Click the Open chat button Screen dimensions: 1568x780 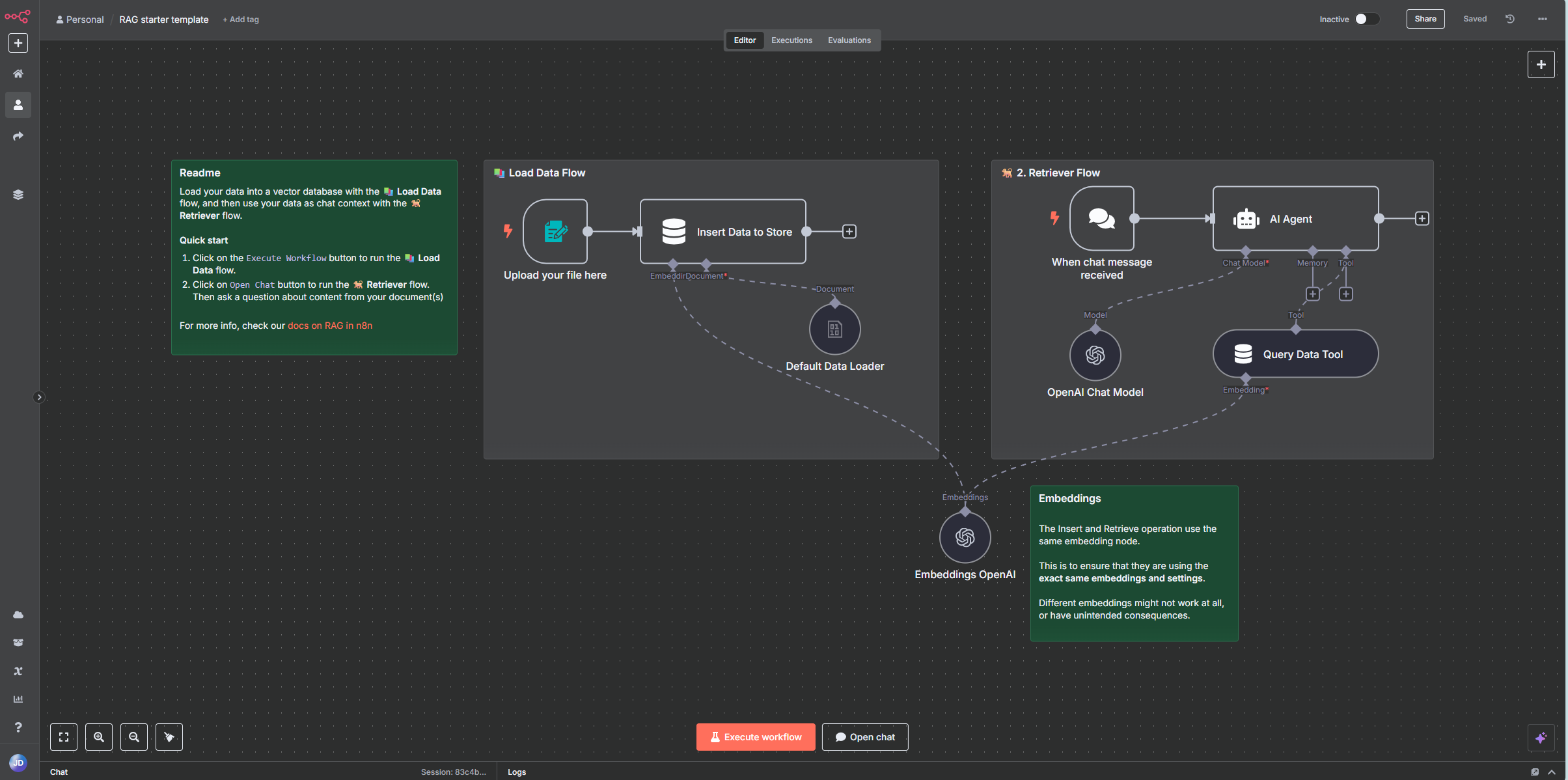point(865,737)
